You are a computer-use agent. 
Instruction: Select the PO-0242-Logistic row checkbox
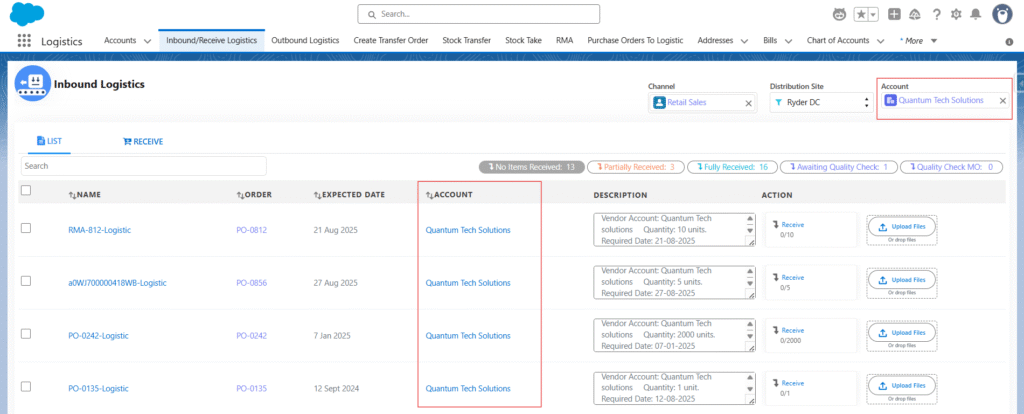(26, 334)
